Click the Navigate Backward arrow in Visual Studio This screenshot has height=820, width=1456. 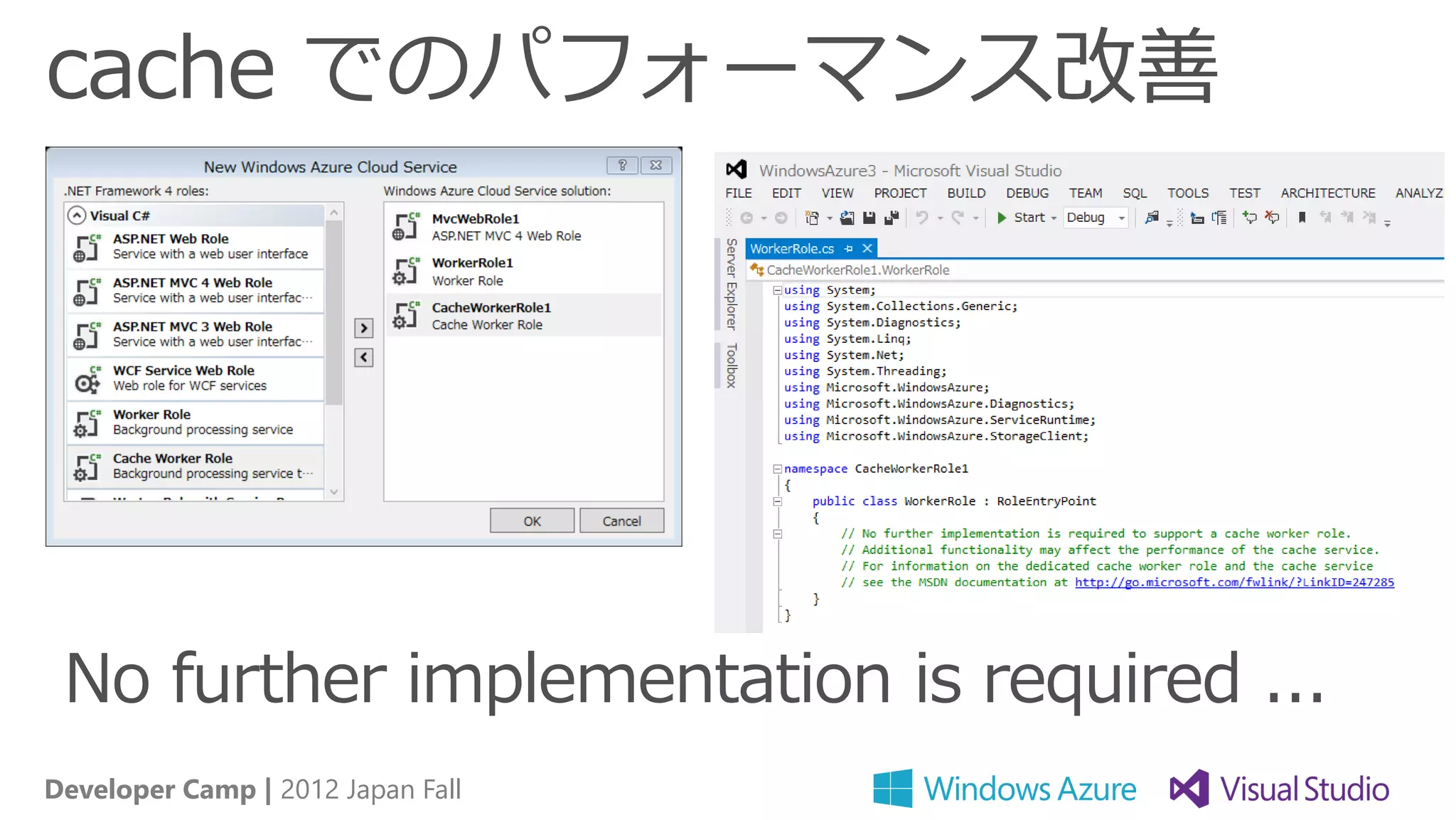click(x=746, y=218)
